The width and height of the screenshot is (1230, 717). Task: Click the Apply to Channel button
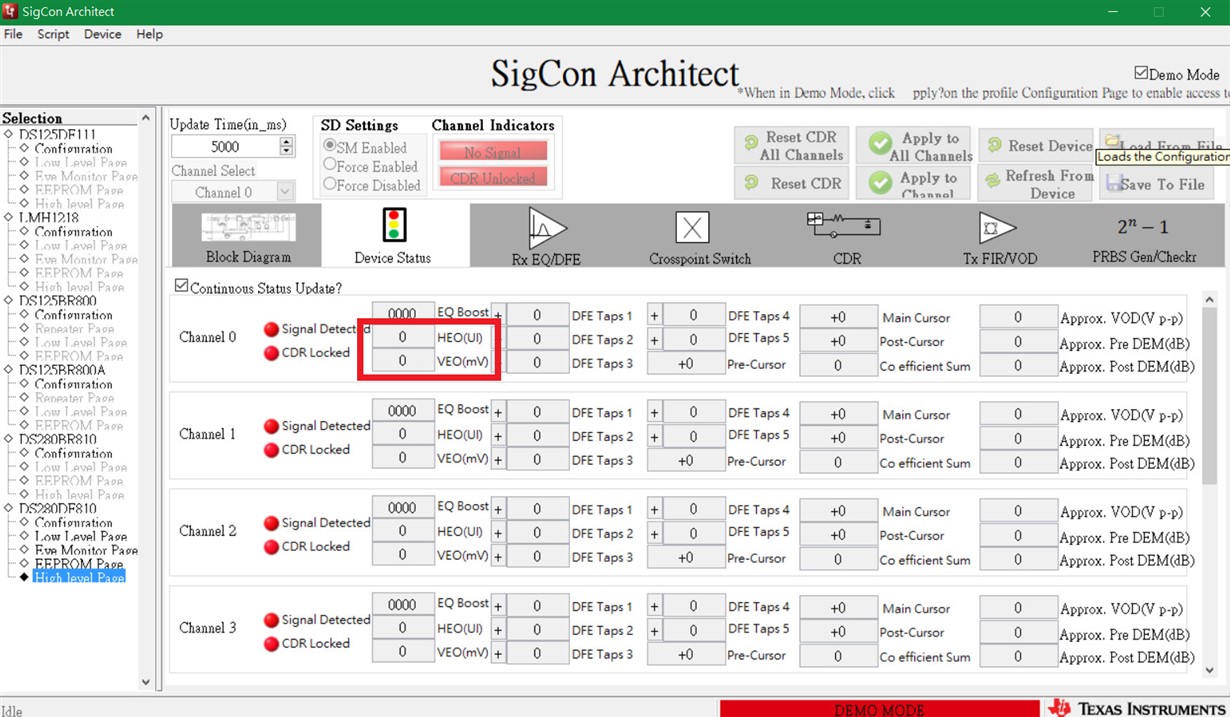click(915, 183)
